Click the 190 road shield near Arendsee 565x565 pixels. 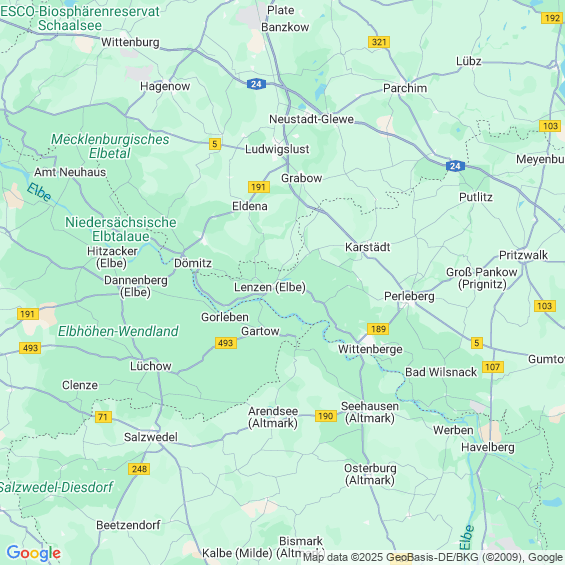click(x=326, y=416)
